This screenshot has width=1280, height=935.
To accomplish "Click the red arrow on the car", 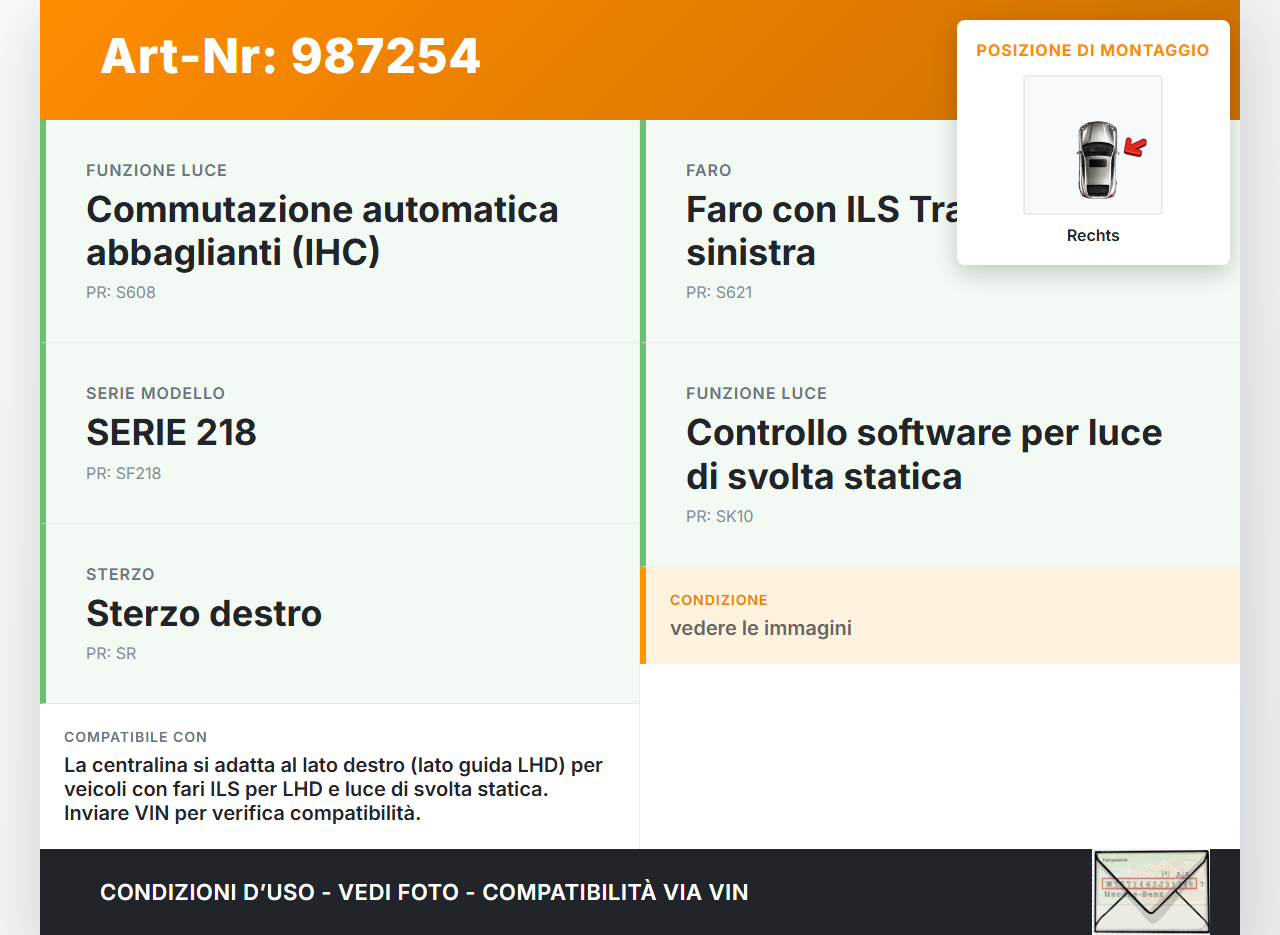I will (1135, 148).
